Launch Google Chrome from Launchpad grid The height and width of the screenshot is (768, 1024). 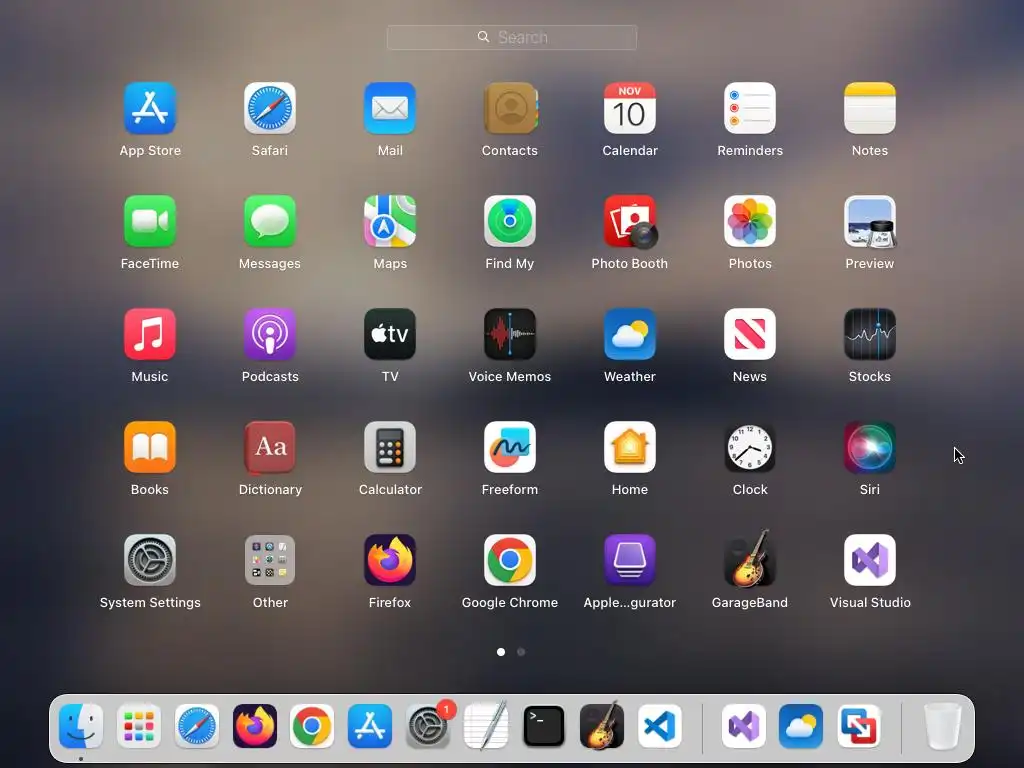coord(510,560)
